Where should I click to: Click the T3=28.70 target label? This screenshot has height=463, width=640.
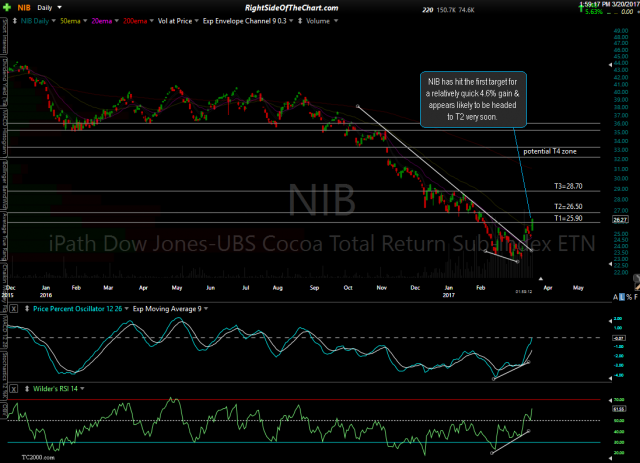point(568,186)
